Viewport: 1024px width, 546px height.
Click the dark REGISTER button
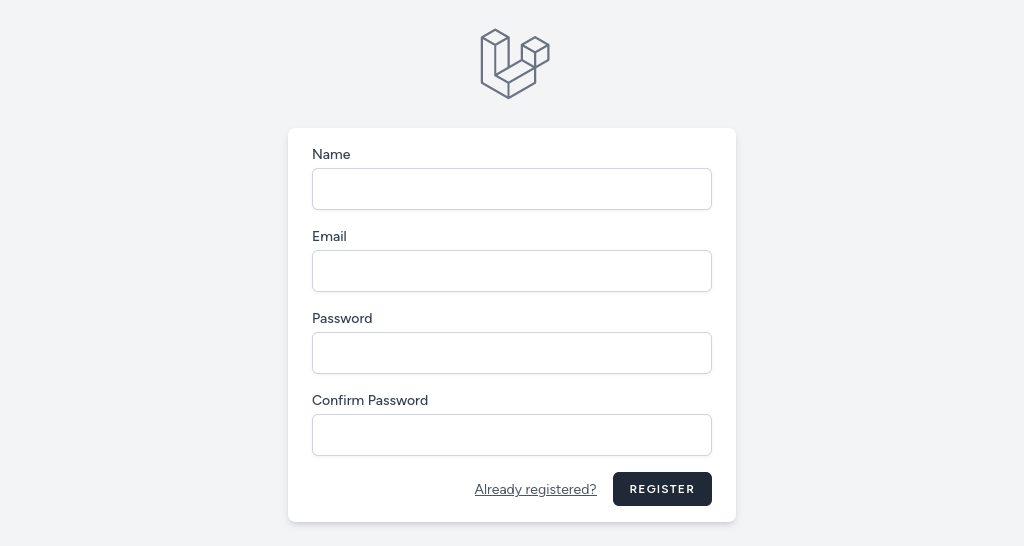click(x=662, y=489)
